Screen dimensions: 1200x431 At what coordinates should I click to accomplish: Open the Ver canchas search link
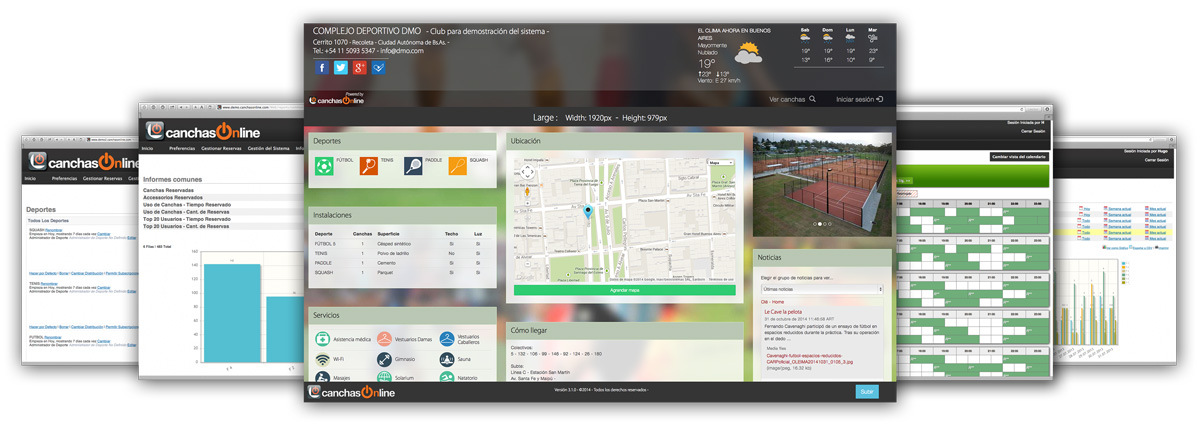pos(793,99)
